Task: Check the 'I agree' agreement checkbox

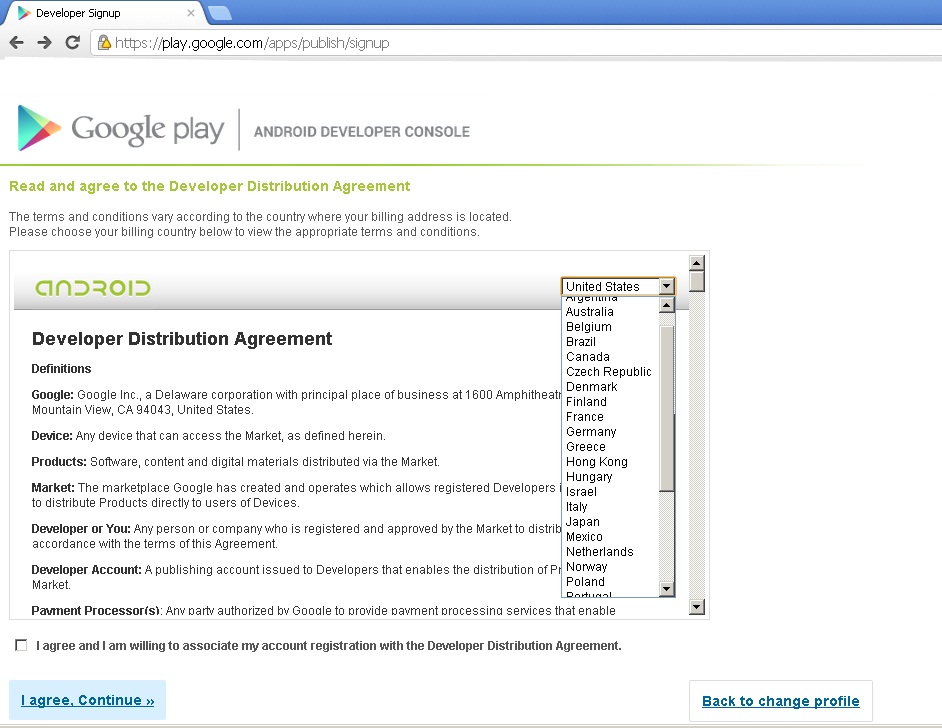Action: [21, 645]
